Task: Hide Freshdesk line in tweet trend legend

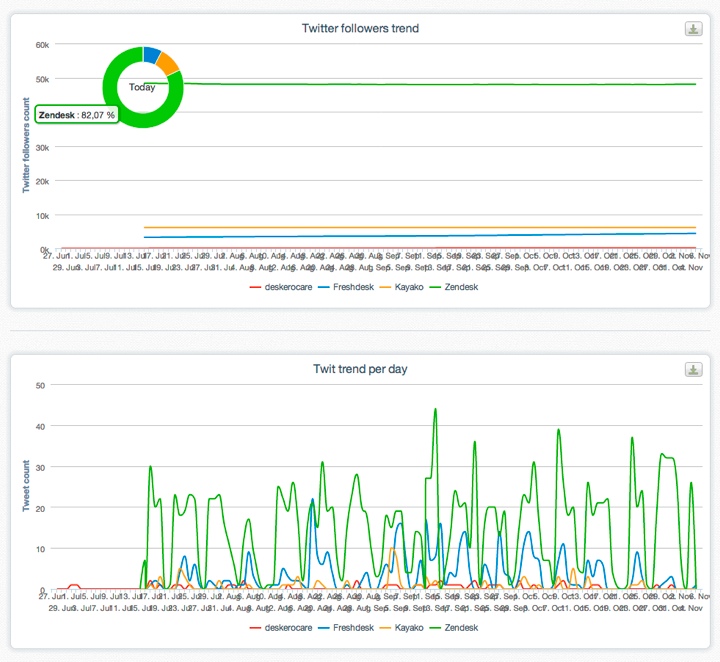Action: click(346, 628)
